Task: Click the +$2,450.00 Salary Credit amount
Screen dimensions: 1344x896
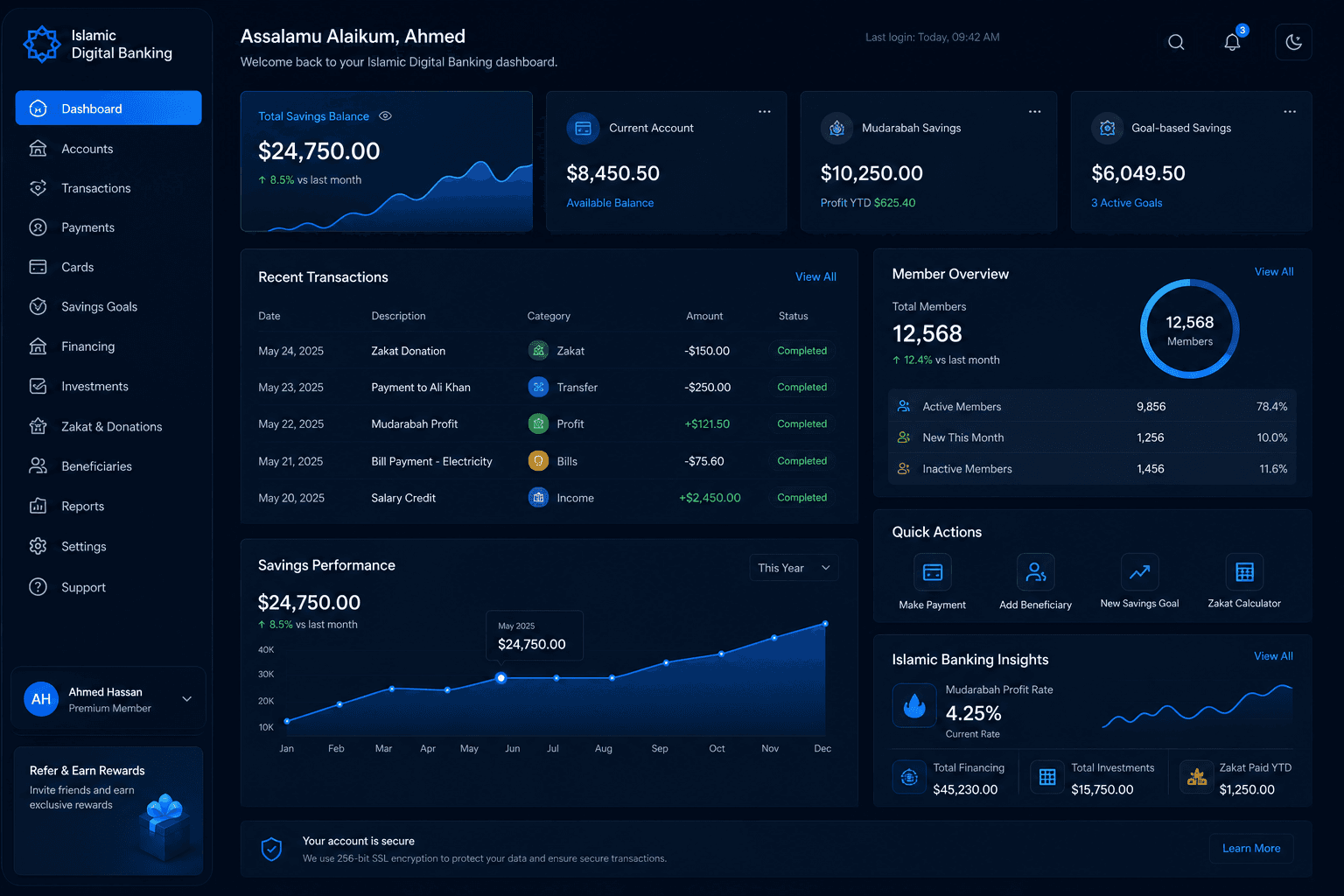Action: tap(710, 498)
